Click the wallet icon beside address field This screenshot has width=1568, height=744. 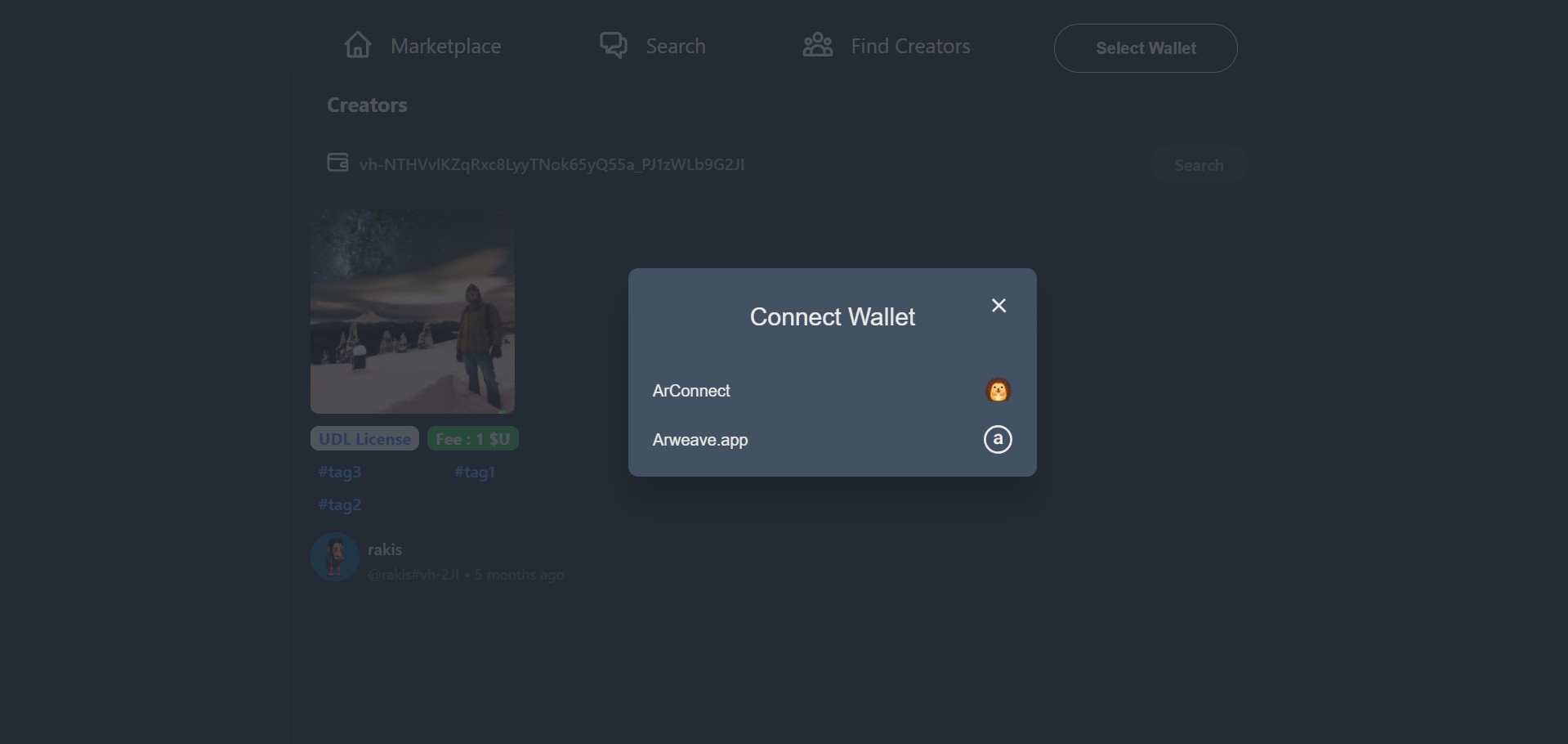337,163
